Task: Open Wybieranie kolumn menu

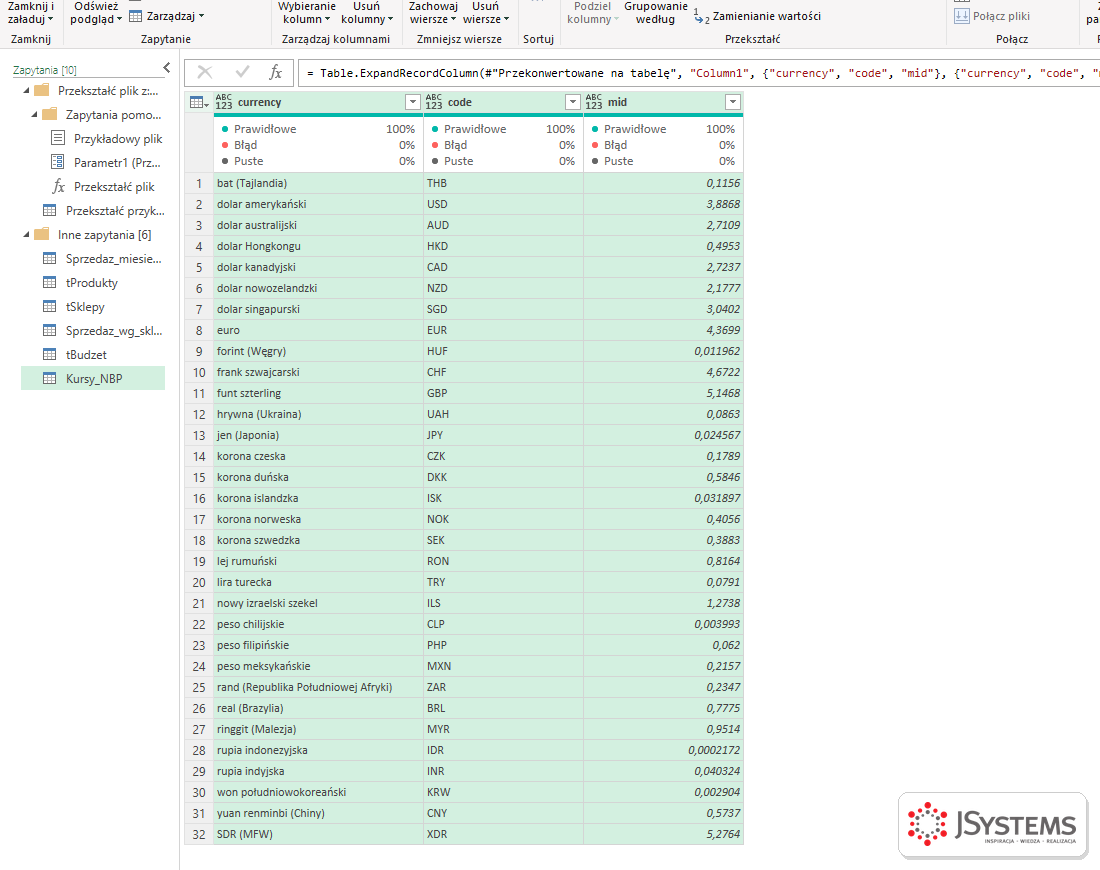Action: [307, 13]
